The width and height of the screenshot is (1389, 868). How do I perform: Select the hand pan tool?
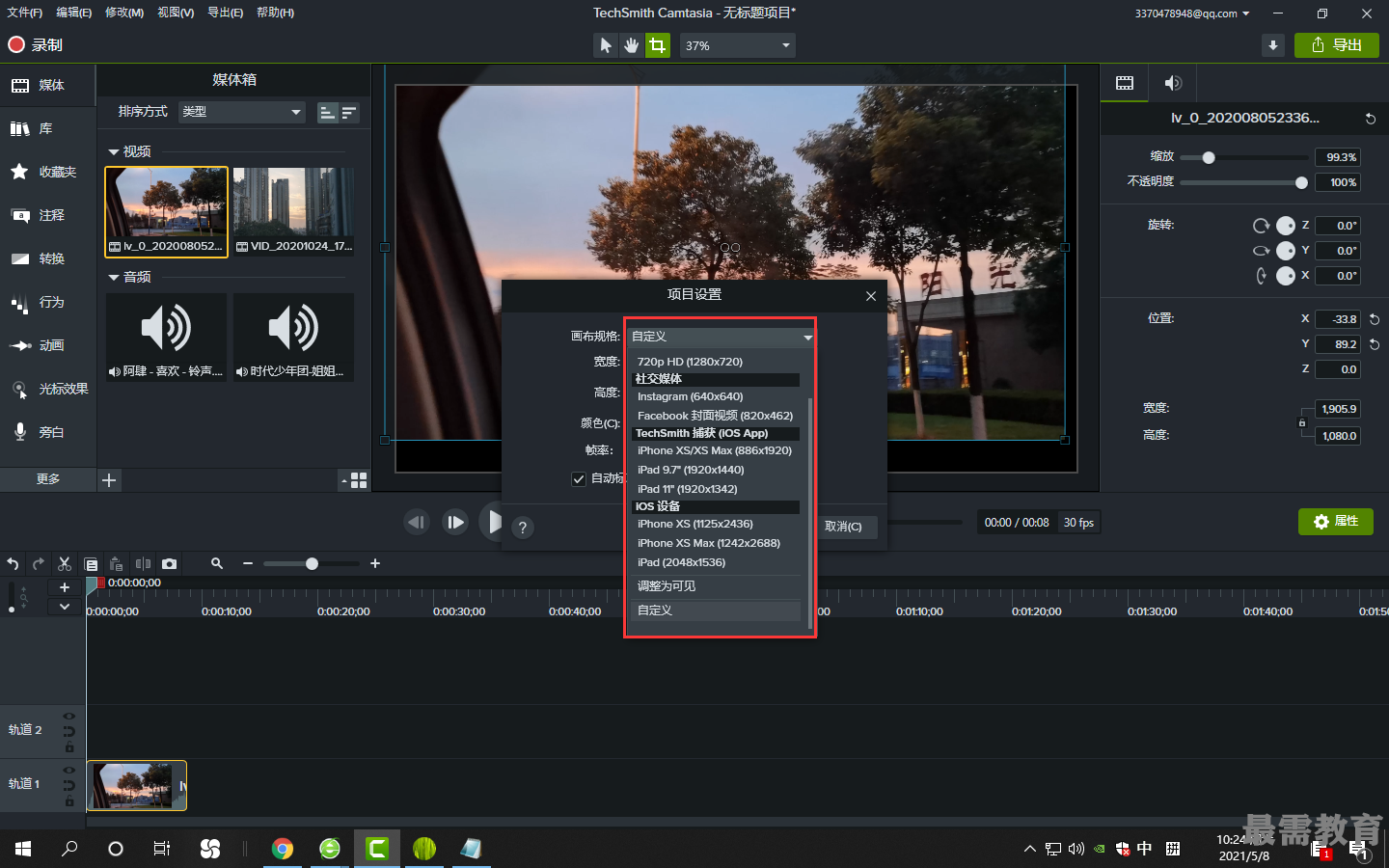point(631,45)
